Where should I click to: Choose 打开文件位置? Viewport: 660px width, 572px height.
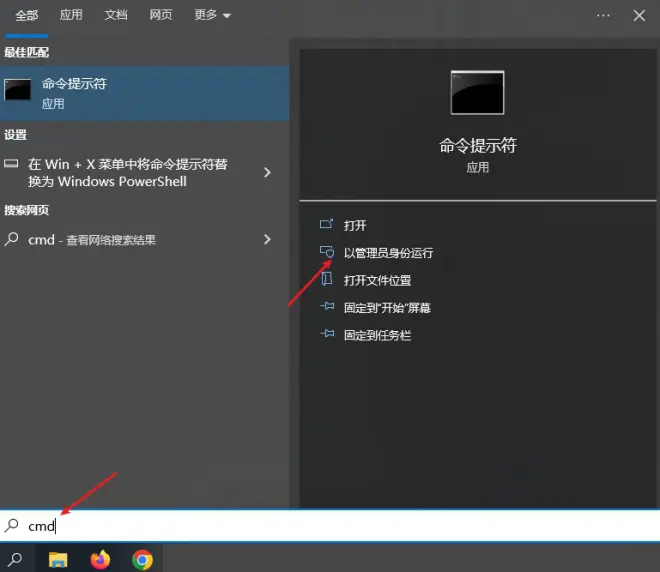tap(377, 280)
